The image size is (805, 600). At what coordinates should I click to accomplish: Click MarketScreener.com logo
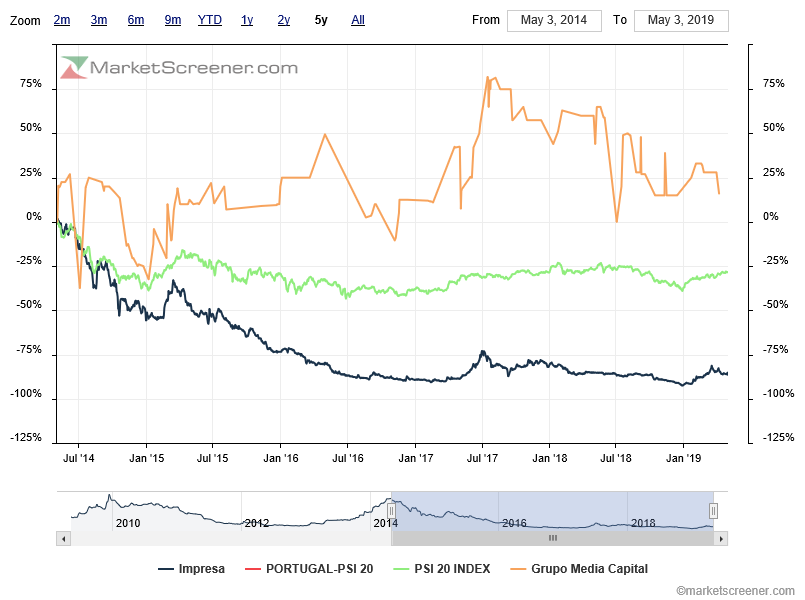pos(179,67)
